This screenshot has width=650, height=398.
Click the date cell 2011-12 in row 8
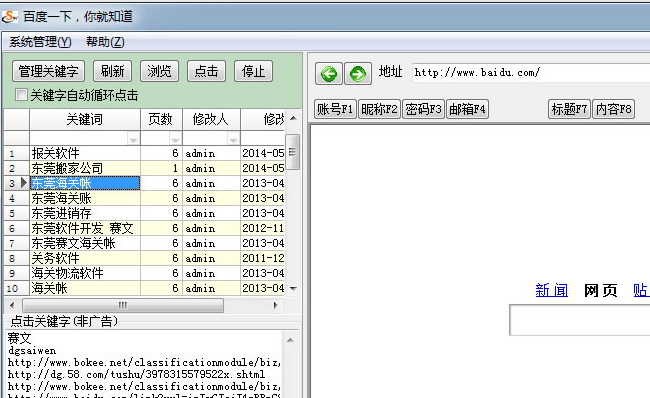(263, 258)
